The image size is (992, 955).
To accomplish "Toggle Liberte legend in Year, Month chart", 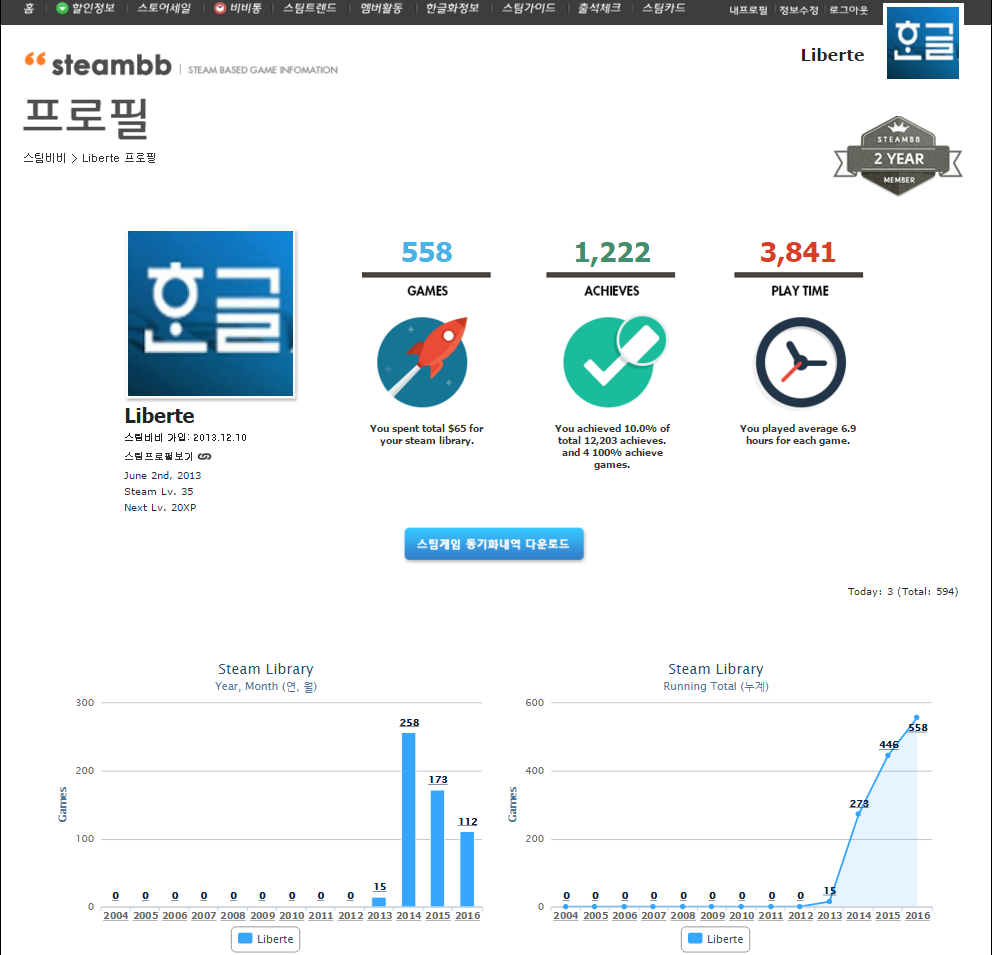I will (x=266, y=939).
